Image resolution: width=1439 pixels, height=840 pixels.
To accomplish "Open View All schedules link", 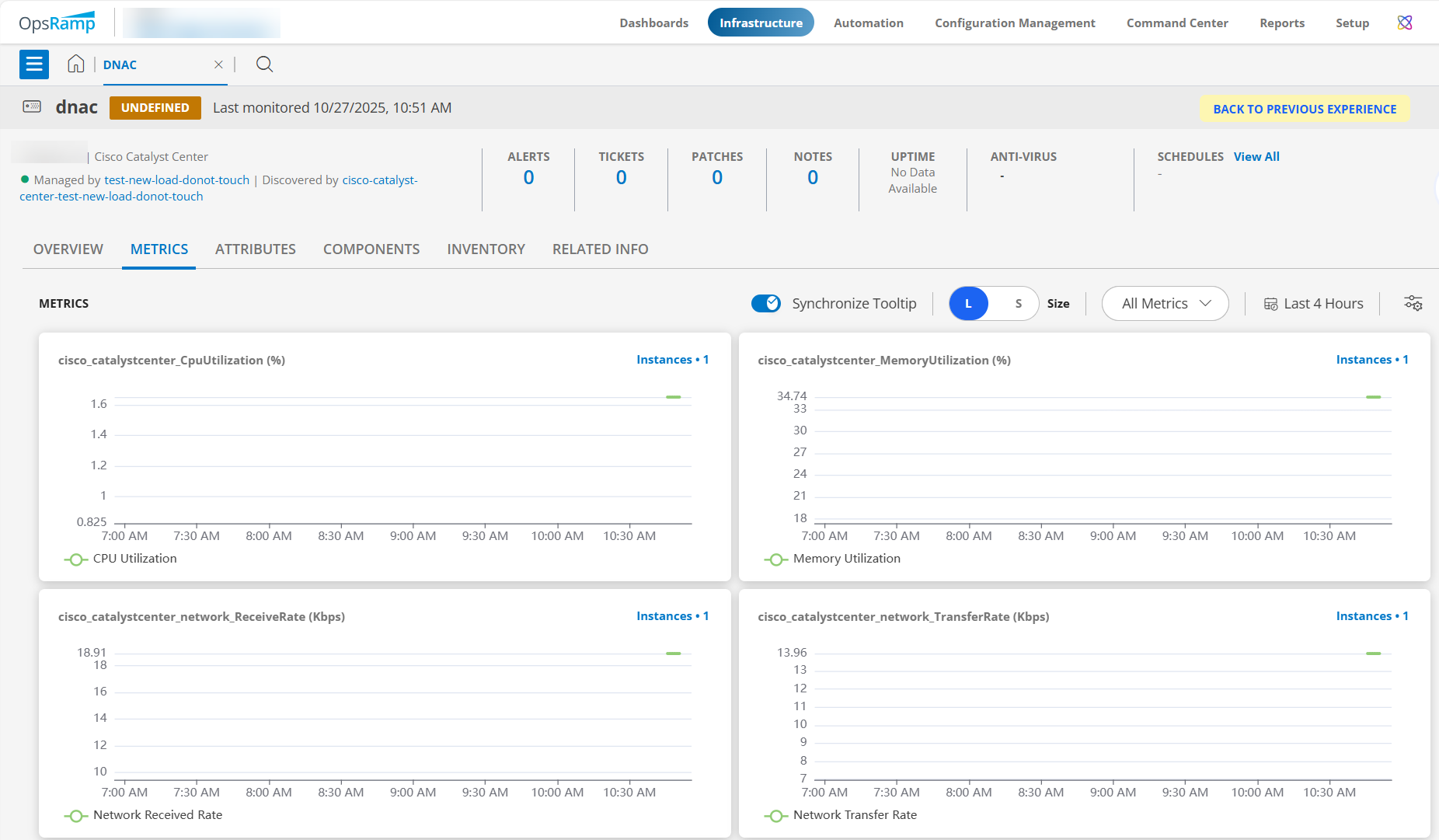I will tap(1256, 157).
